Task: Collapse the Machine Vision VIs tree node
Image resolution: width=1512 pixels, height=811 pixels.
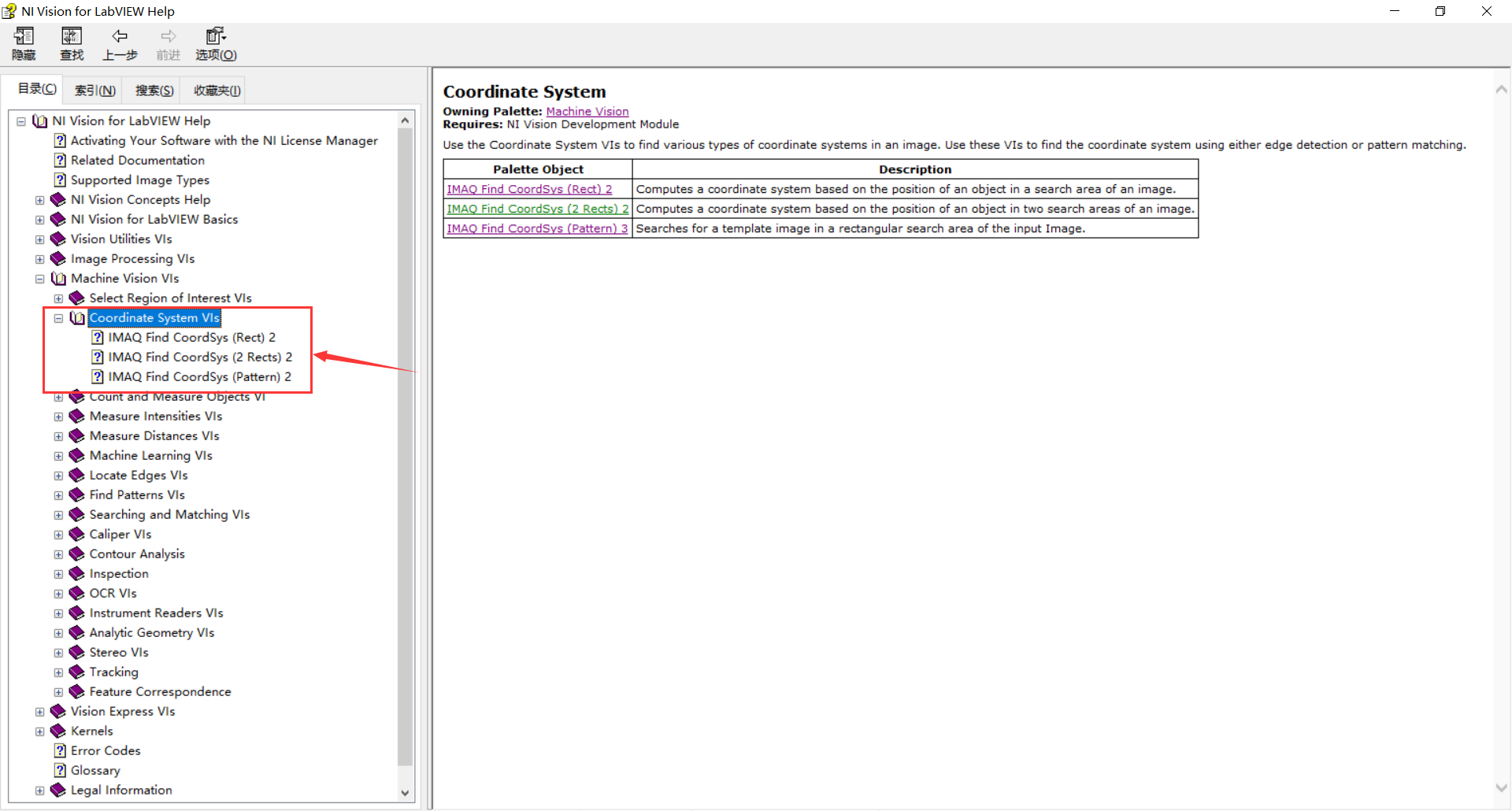Action: pyautogui.click(x=39, y=279)
